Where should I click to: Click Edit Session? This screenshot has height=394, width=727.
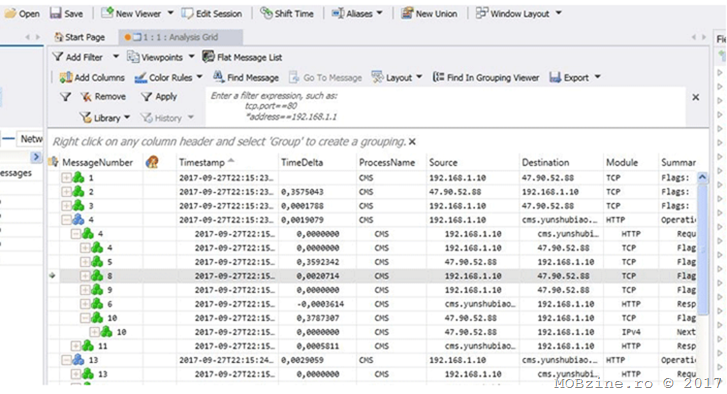click(212, 13)
